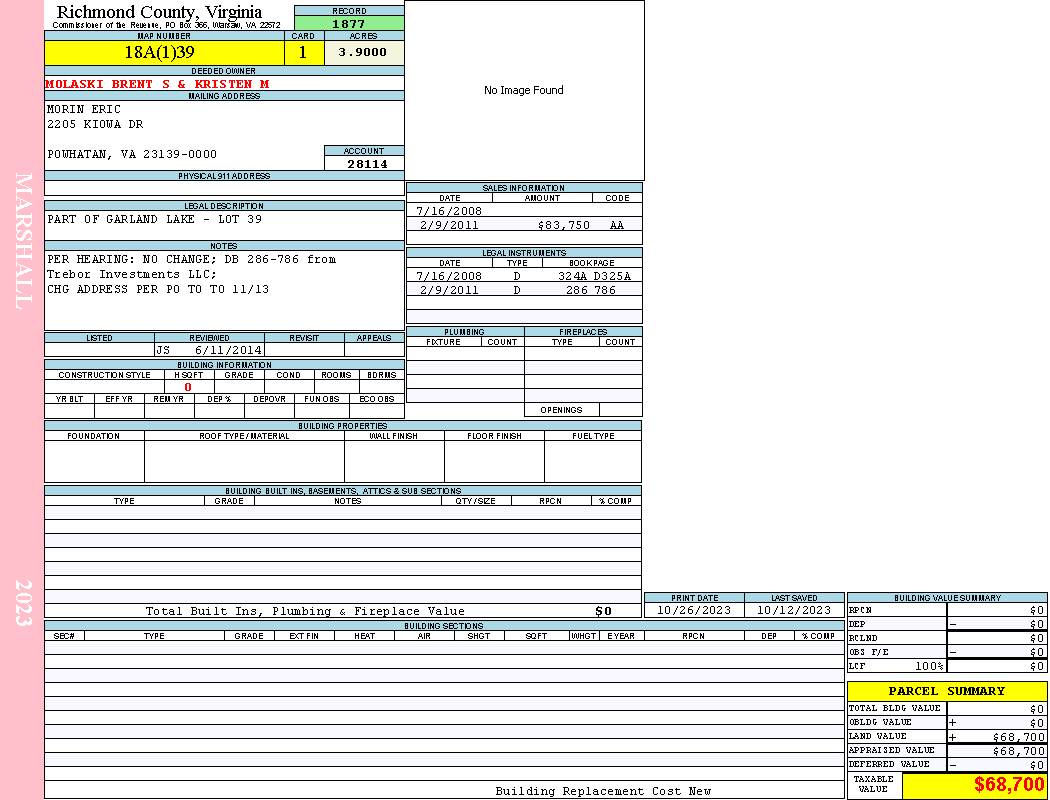Select the 7/16/2008 sales information date
Screen dimensions: 1050x800
click(449, 211)
